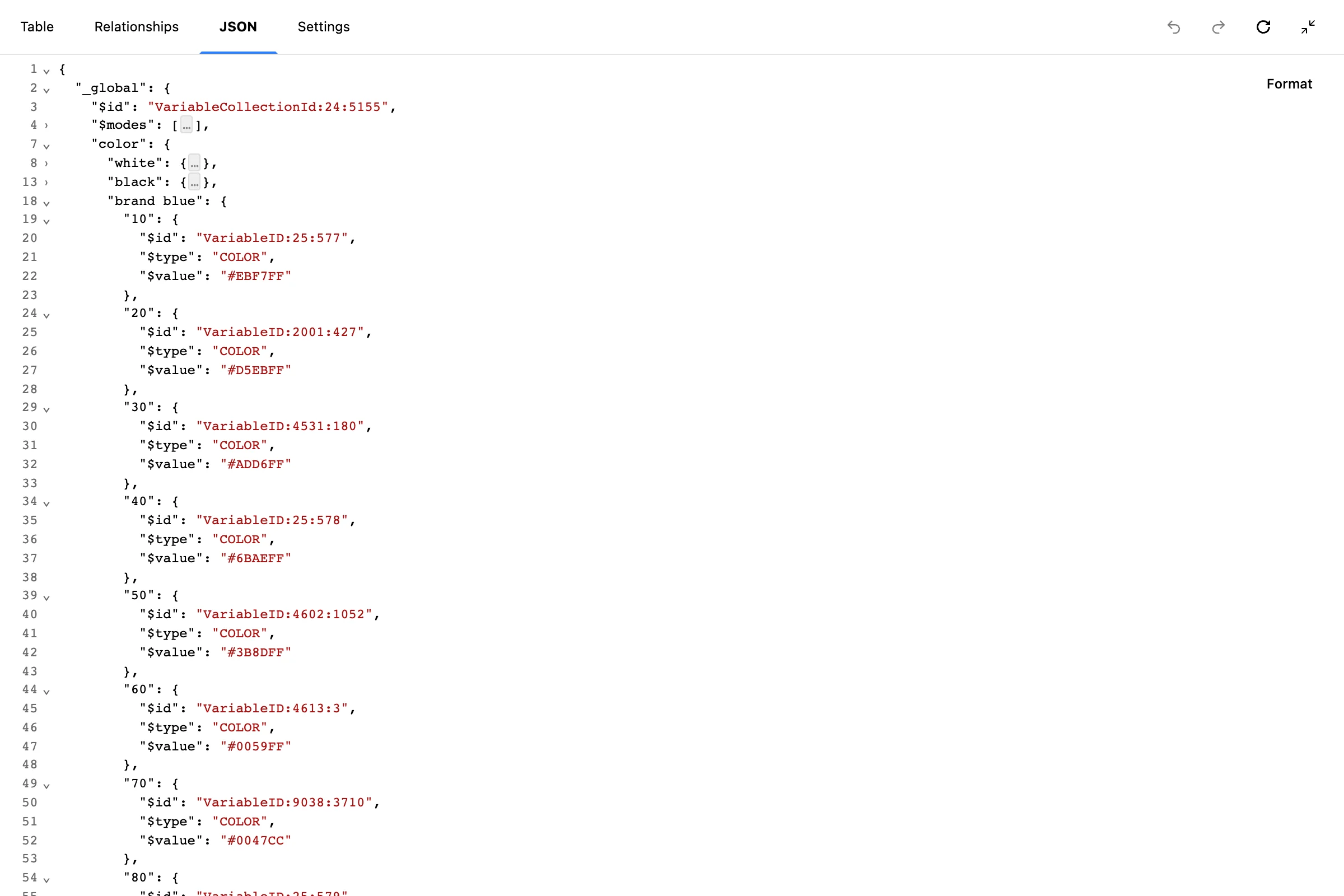Click the Format button
This screenshot has height=896, width=1344.
pos(1289,84)
